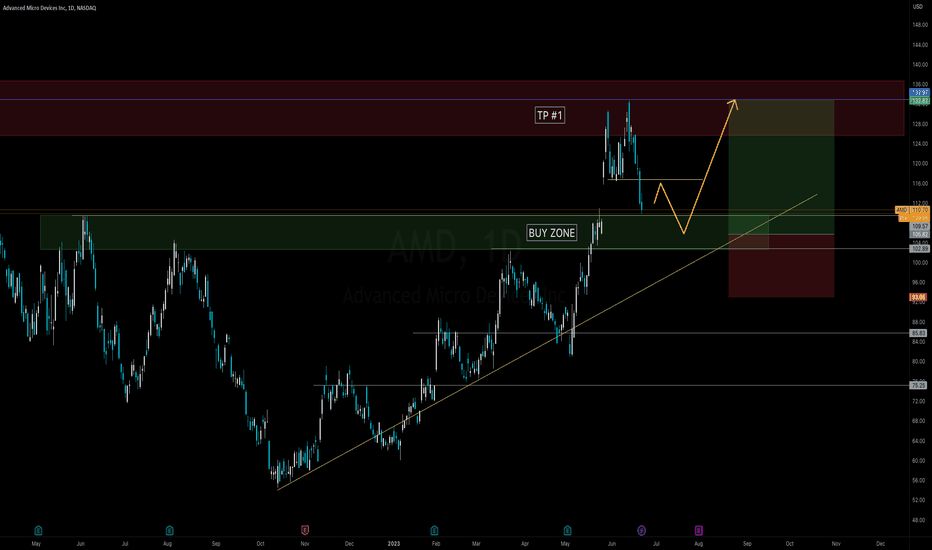The image size is (932, 550).
Task: Click the round purple event icon before Jul
Action: [x=641, y=530]
